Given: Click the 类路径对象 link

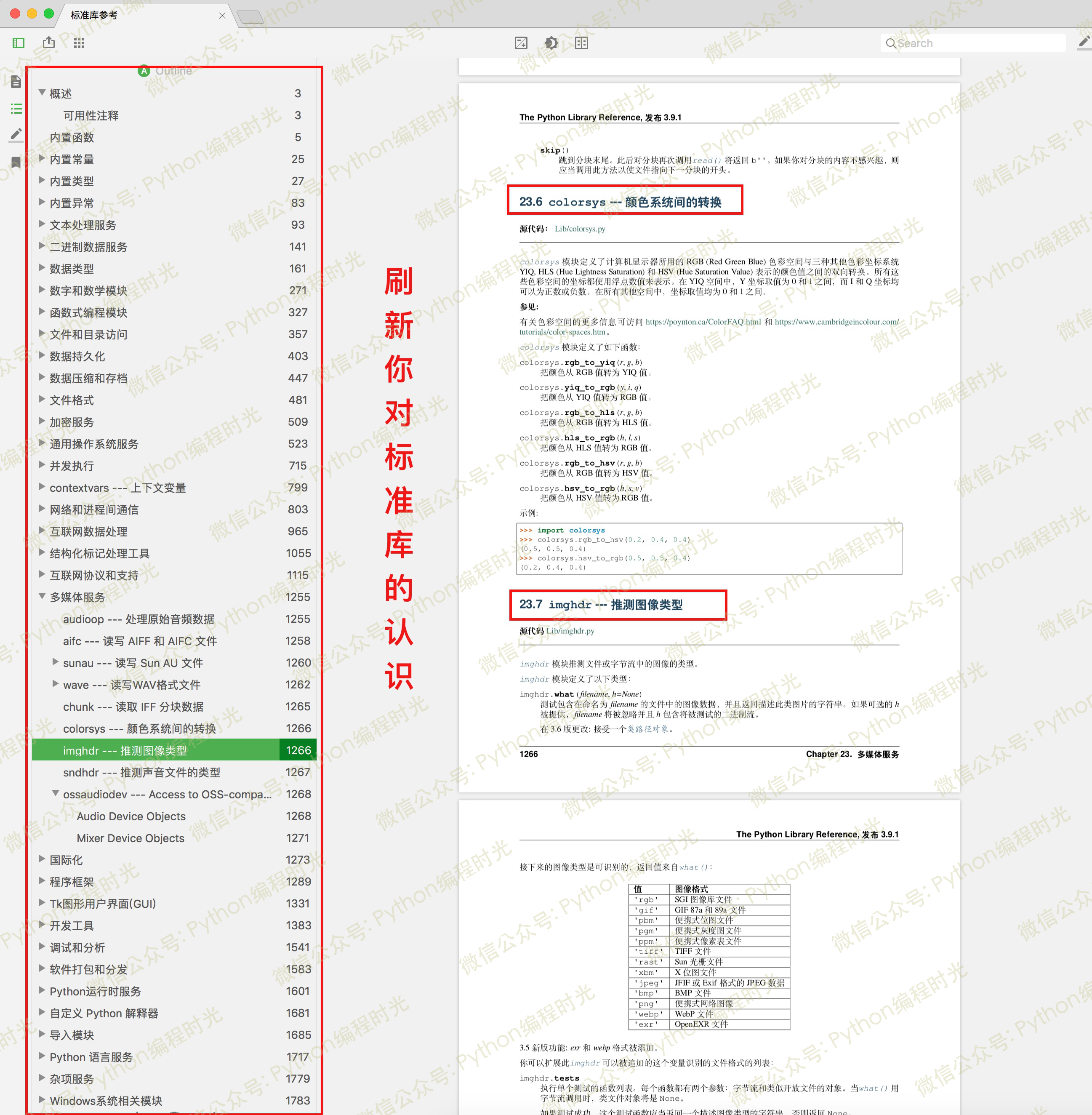Looking at the screenshot, I should [647, 729].
